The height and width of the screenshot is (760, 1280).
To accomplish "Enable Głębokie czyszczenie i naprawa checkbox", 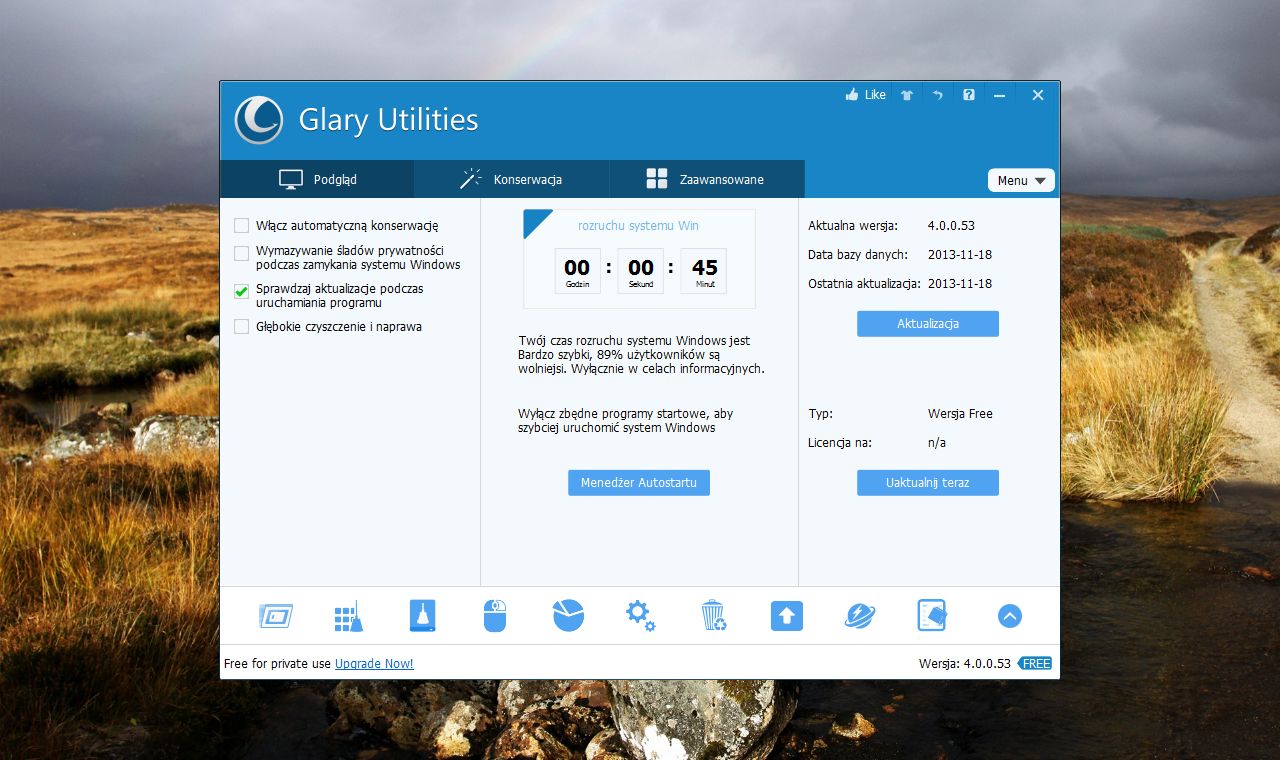I will 241,327.
